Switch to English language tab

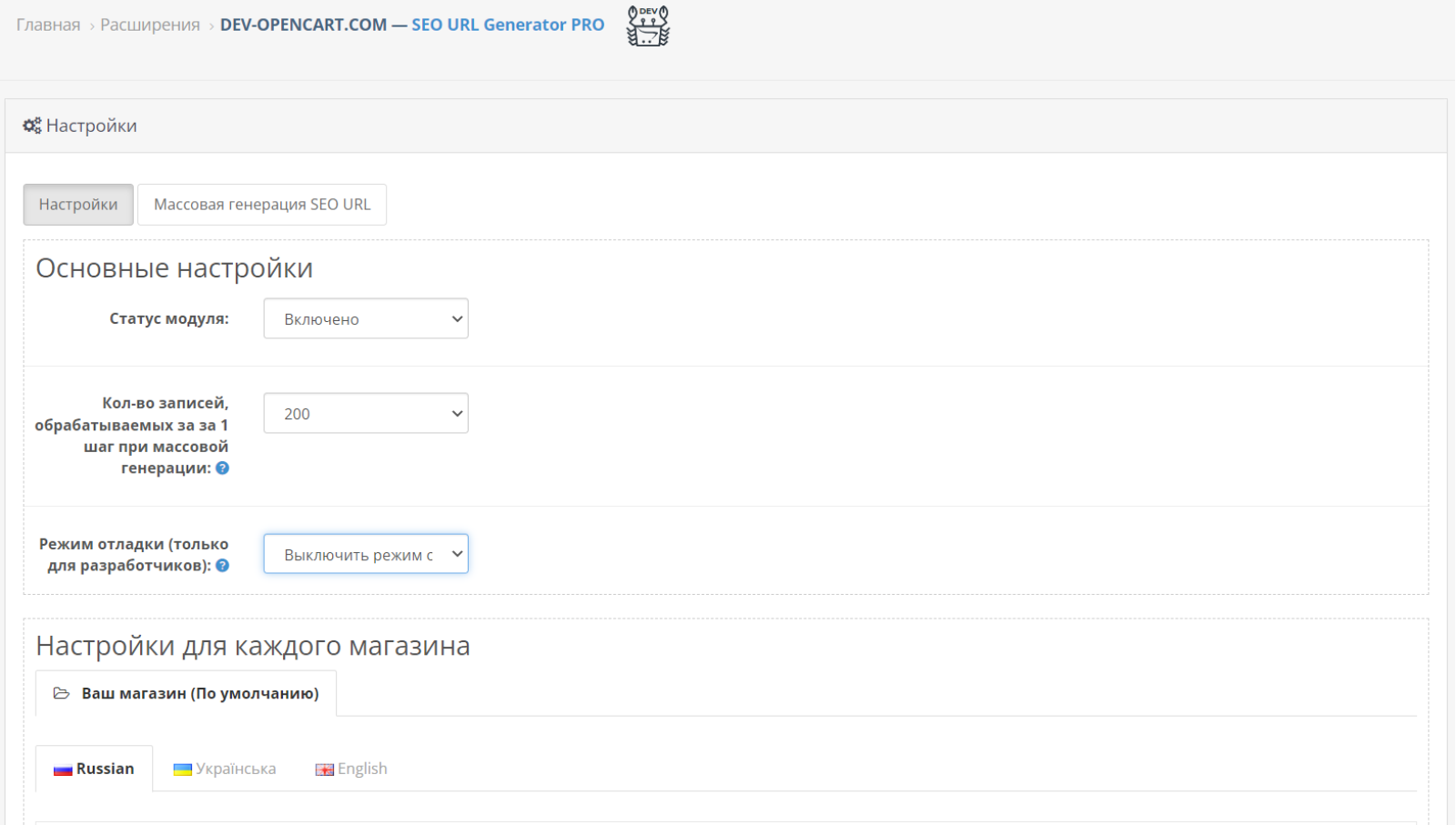click(351, 769)
